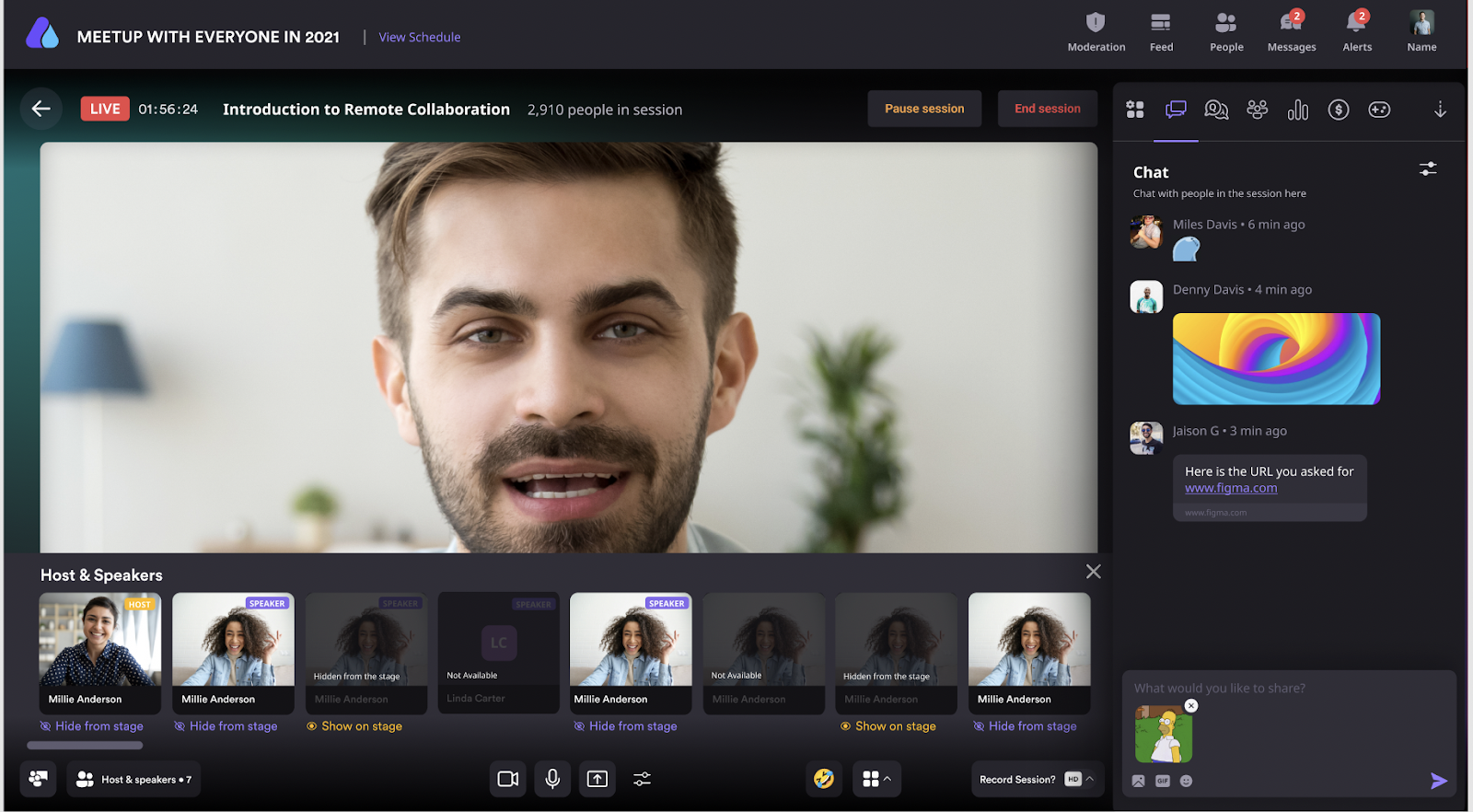Open the Name profile avatar
Screen dimensions: 1473x812
(x=1422, y=23)
